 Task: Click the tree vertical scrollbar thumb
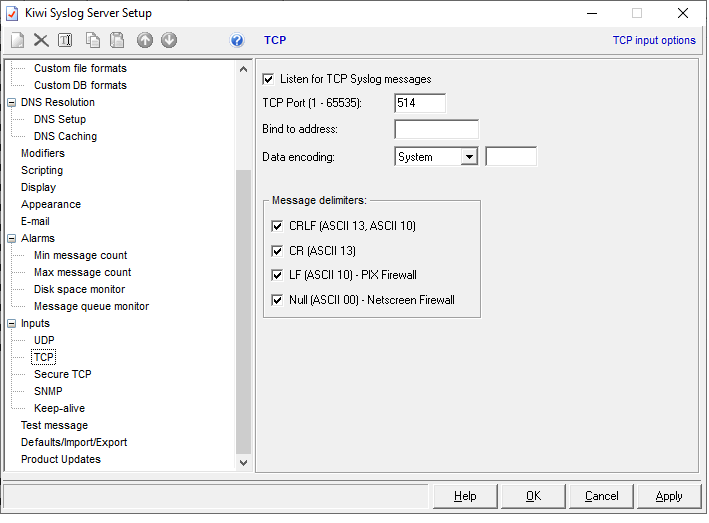[x=243, y=312]
